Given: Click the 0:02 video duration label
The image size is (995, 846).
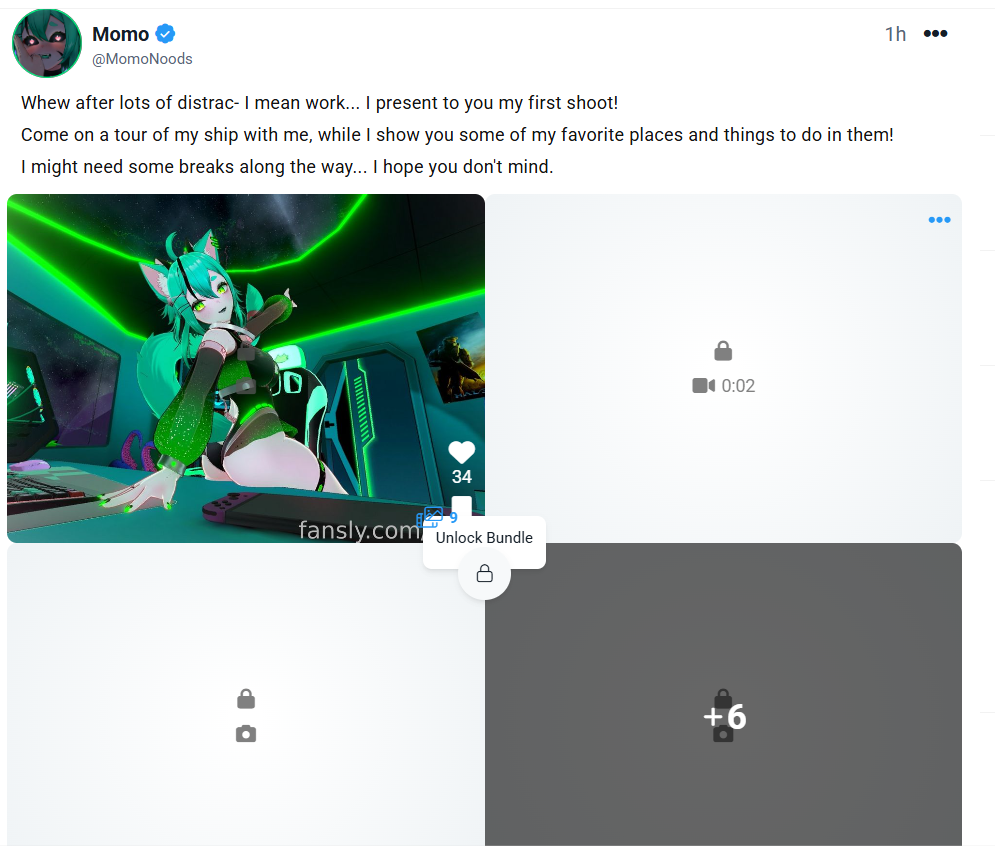Looking at the screenshot, I should click(x=738, y=386).
